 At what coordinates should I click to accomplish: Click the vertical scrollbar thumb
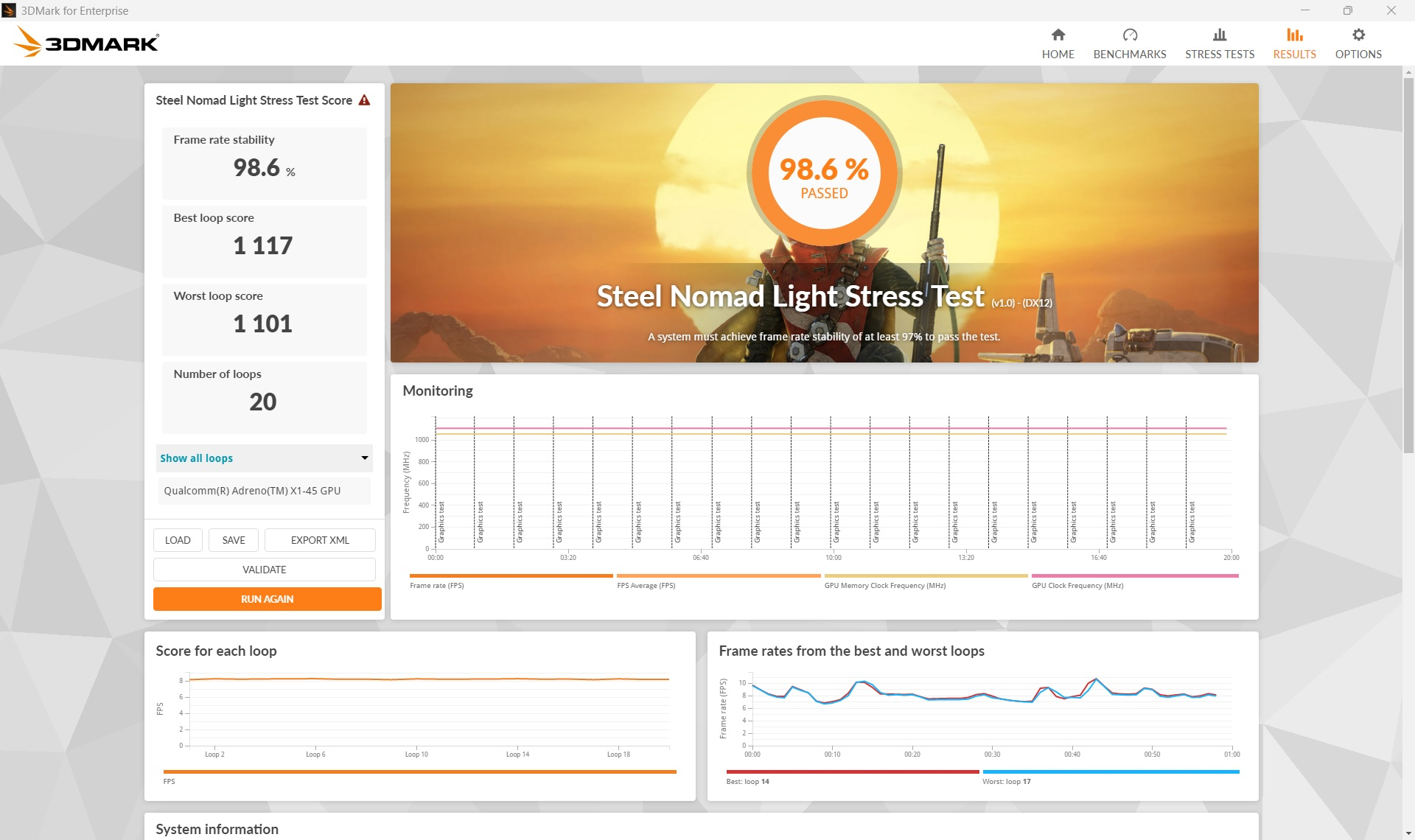pos(1408,265)
